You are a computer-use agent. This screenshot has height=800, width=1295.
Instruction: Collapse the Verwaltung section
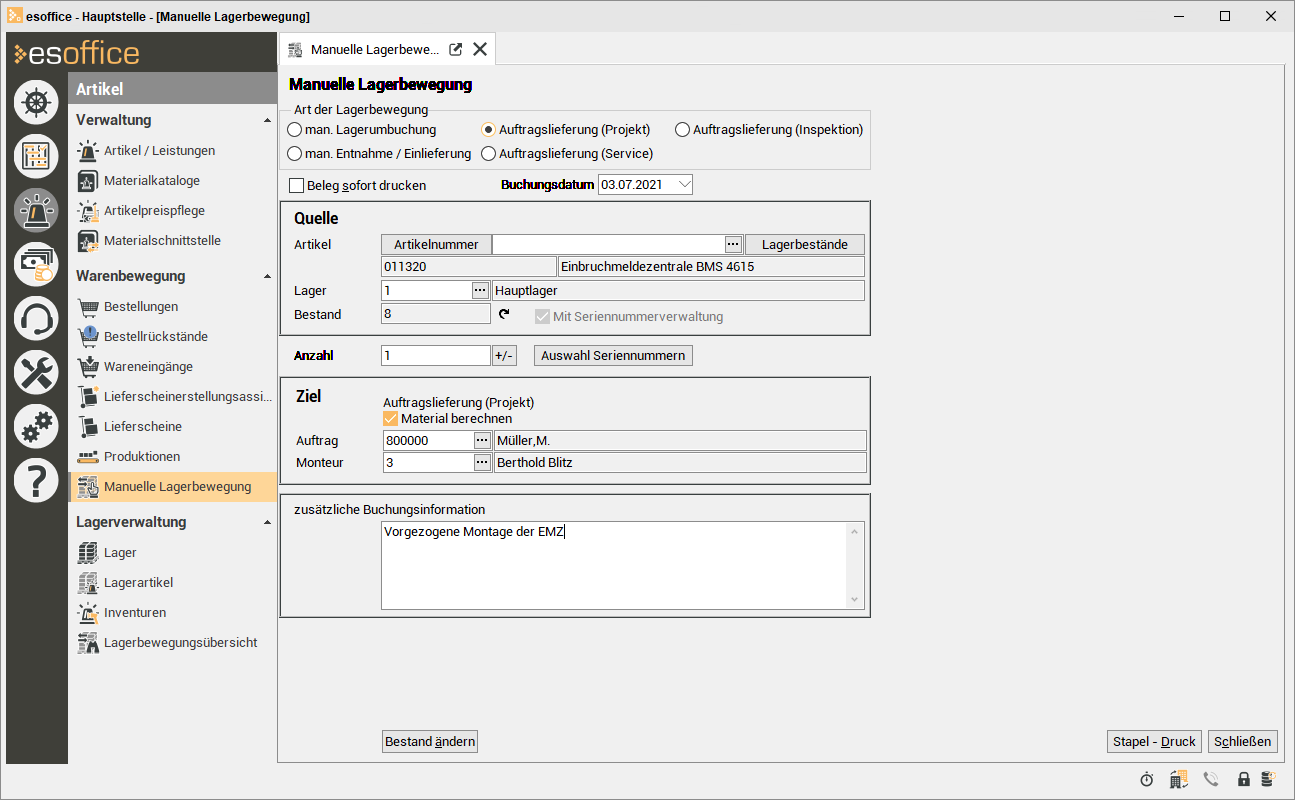point(267,121)
